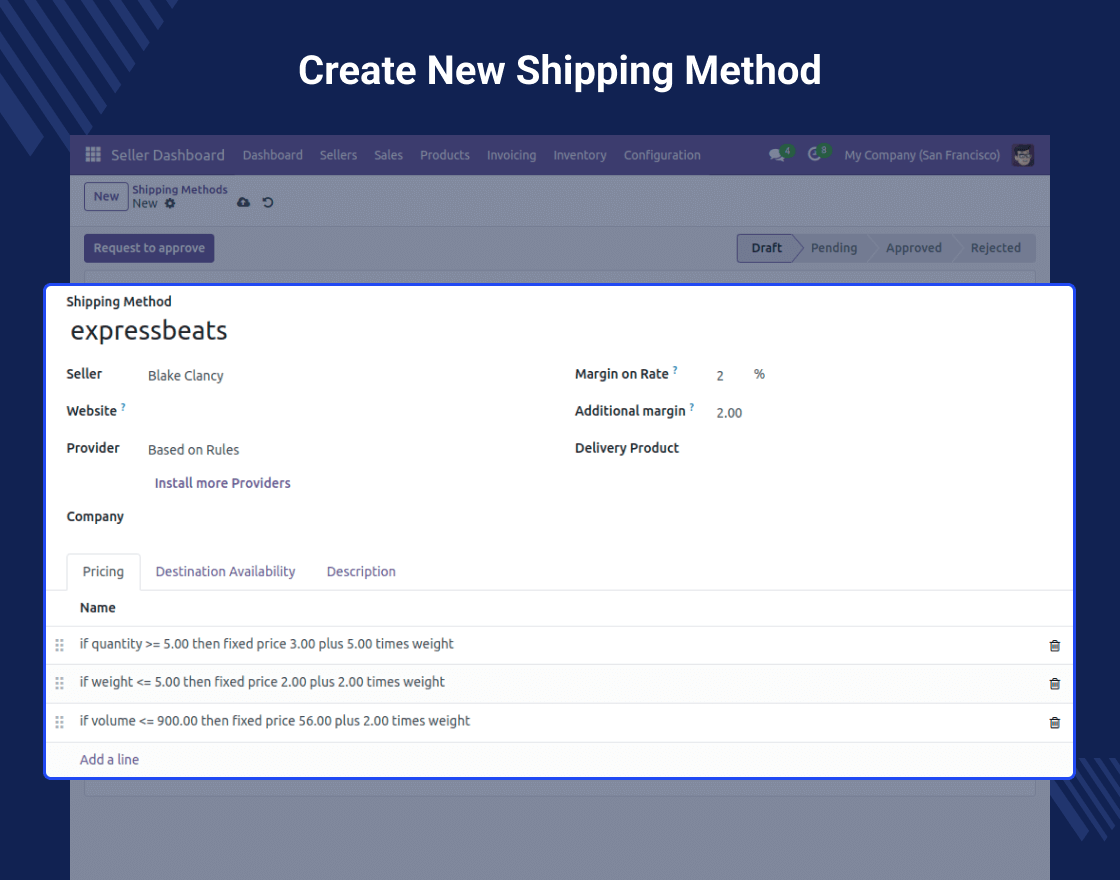Open rule 'if weight <= 5.00 then fixed price 2.00'
Image resolution: width=1120 pixels, height=880 pixels.
261,682
